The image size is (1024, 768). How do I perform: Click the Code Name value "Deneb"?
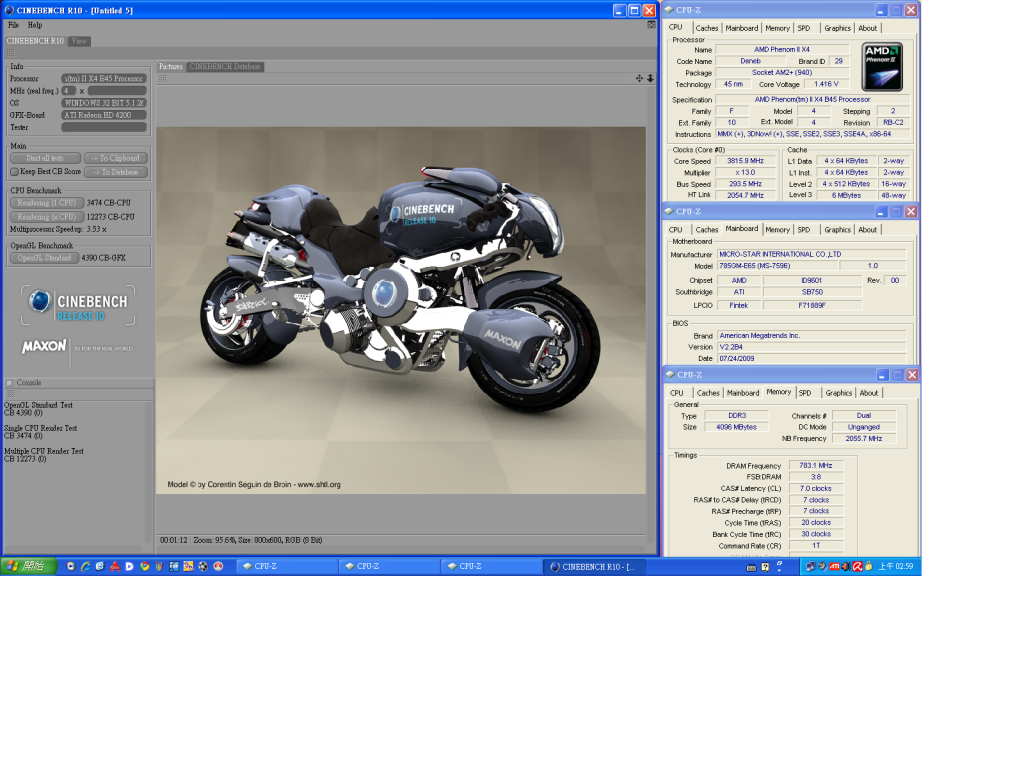[750, 61]
